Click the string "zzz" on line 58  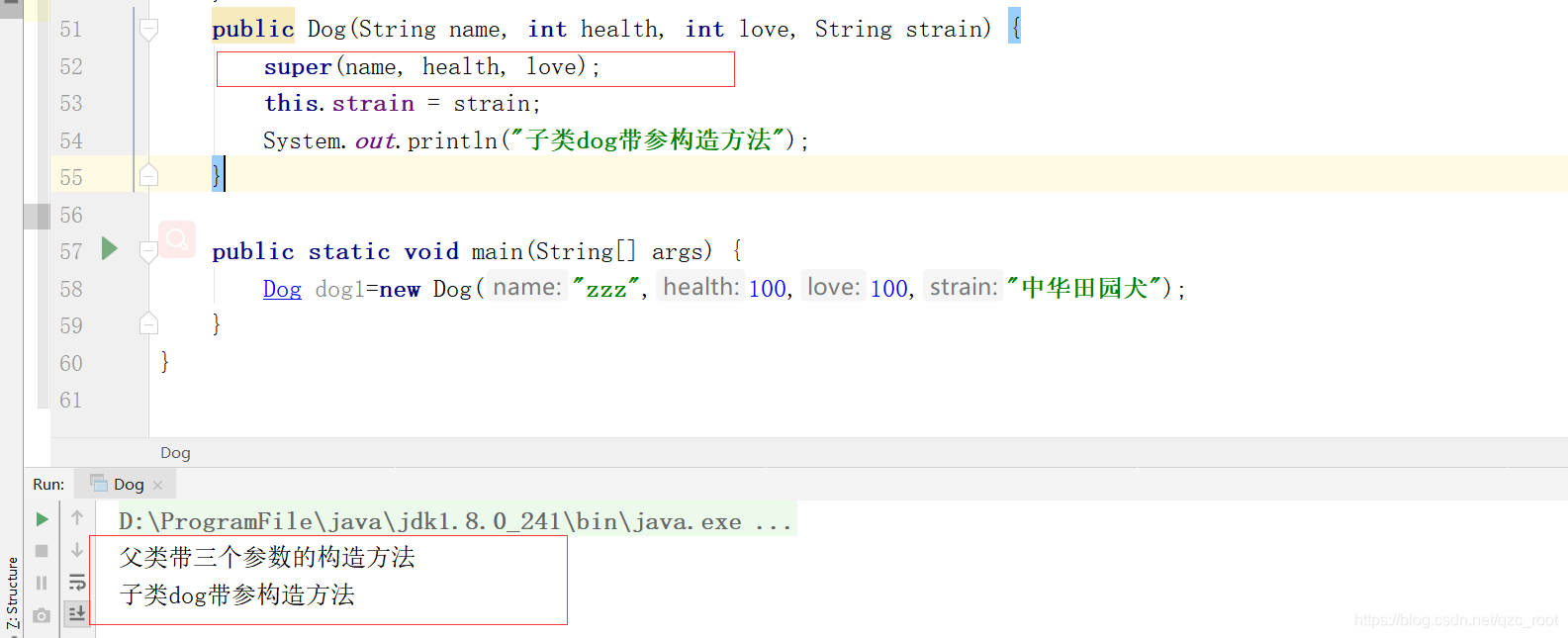point(606,289)
